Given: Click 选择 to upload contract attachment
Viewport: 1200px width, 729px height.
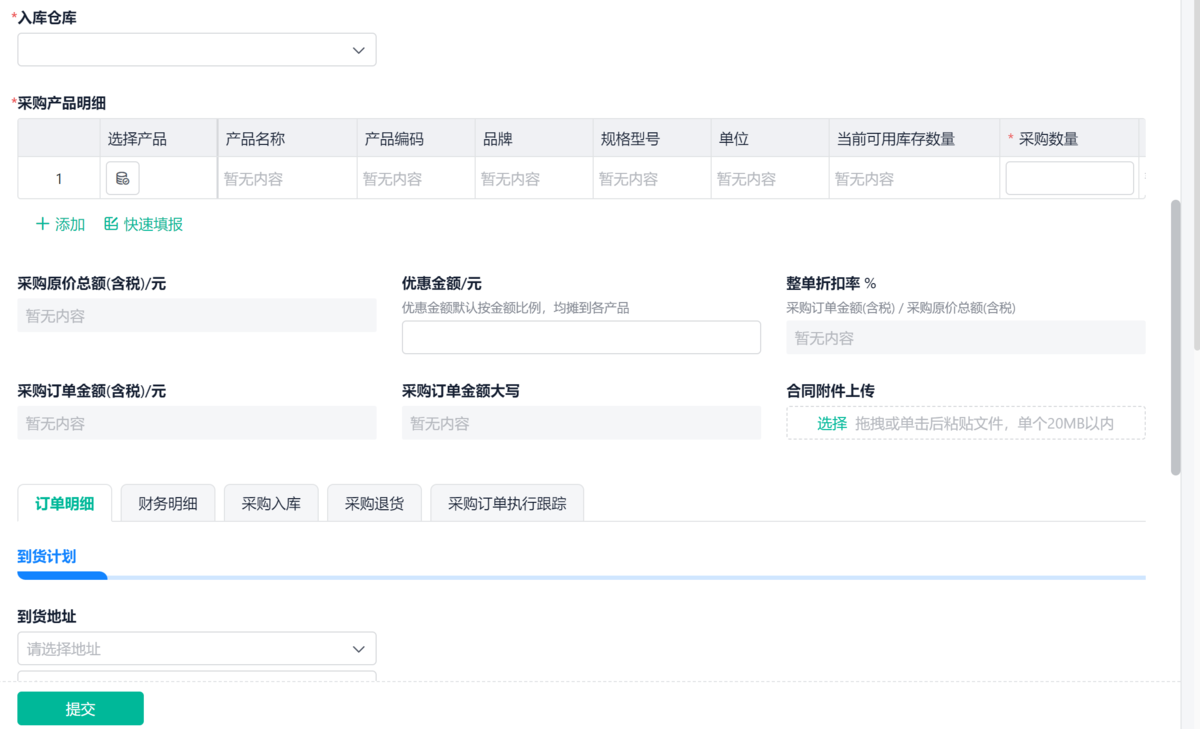Looking at the screenshot, I should pos(832,423).
